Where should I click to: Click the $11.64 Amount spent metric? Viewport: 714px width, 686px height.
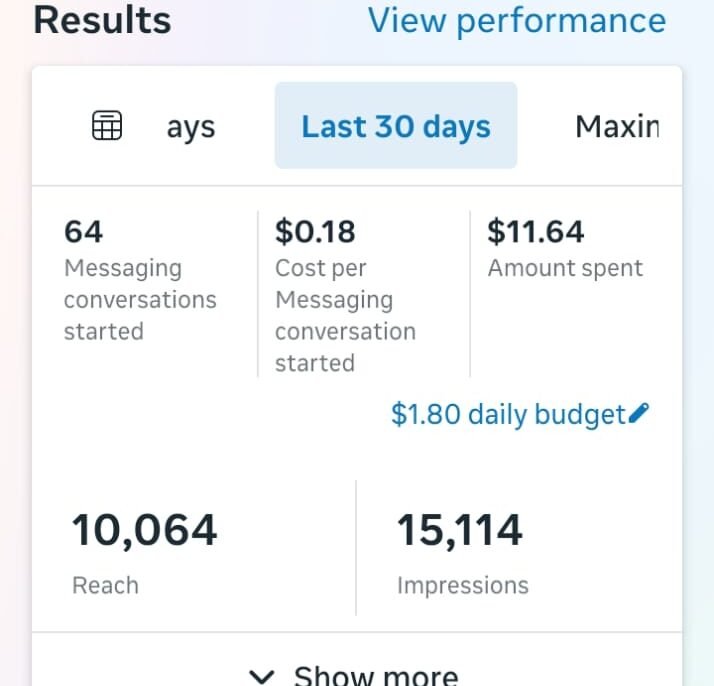[535, 232]
